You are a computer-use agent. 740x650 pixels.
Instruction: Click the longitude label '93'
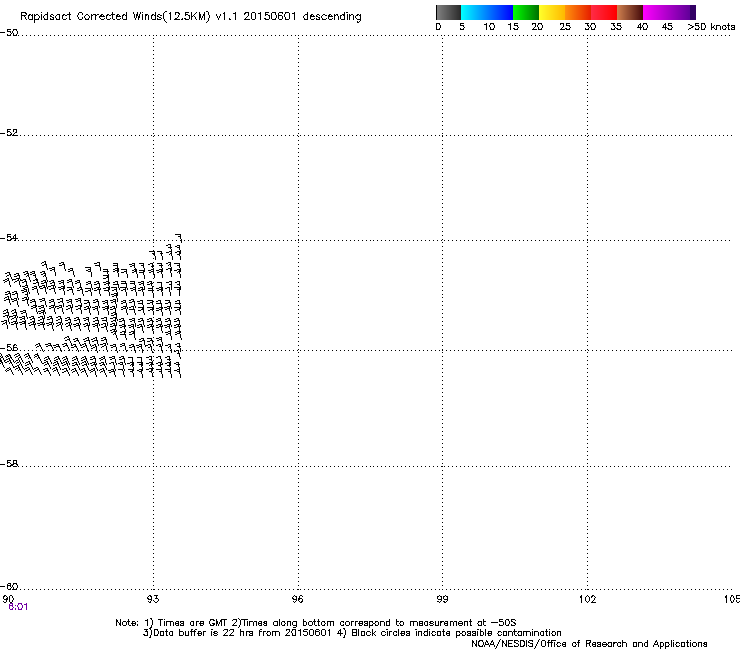(x=153, y=599)
